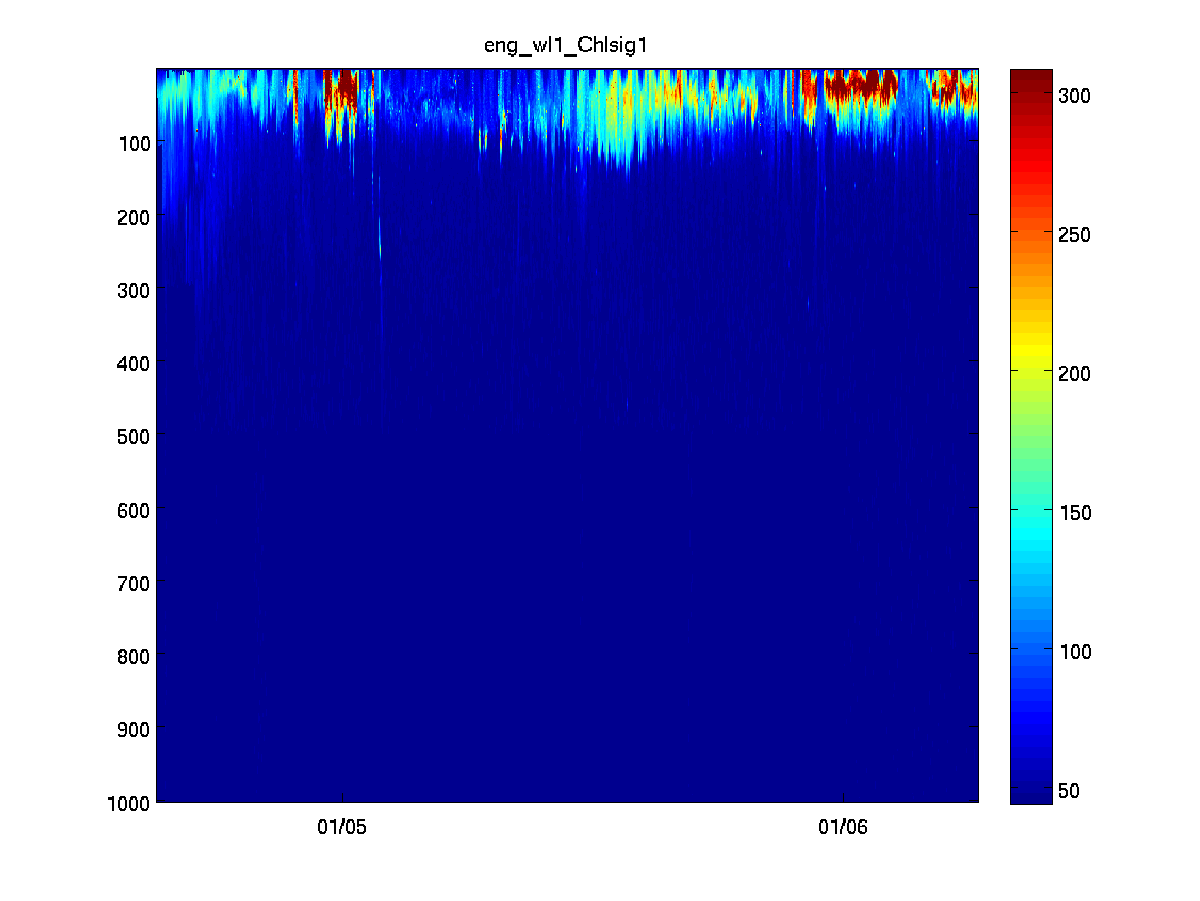Click the plot title eng_wl1_Chlsig1
The image size is (1200, 901).
pos(568,45)
